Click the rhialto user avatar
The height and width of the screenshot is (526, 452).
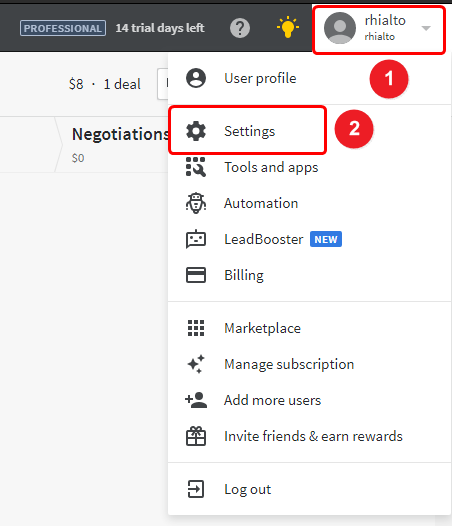tap(340, 28)
